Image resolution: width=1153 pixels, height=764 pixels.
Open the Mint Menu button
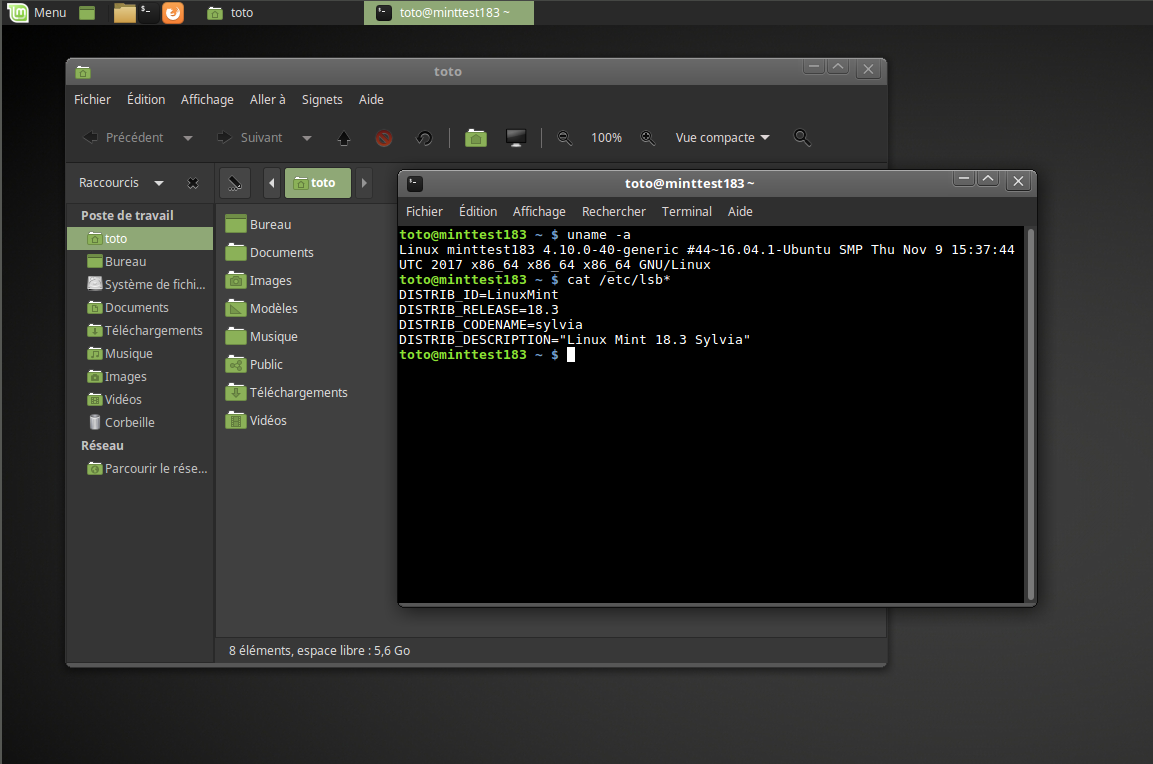point(37,13)
